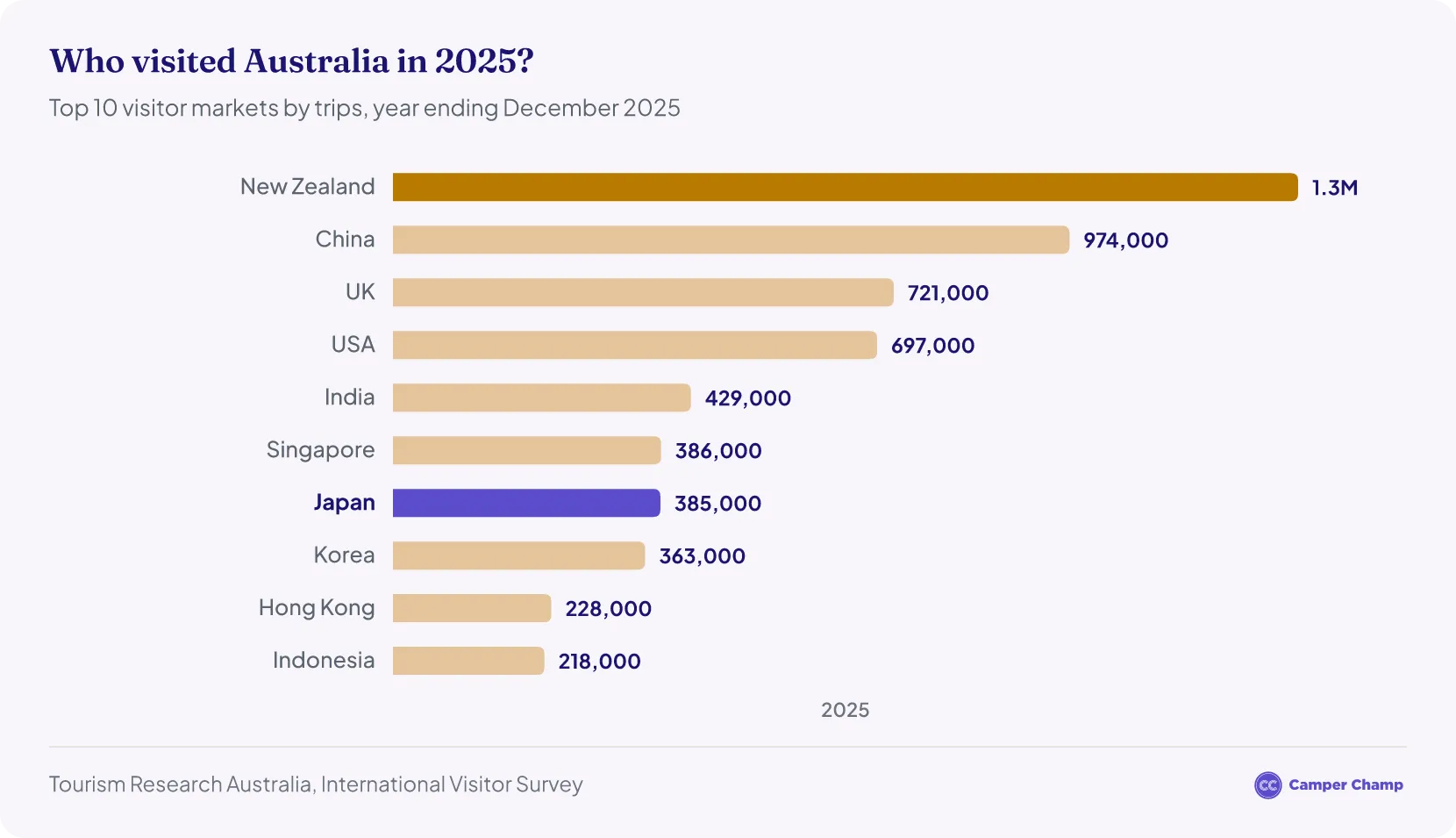
Task: Click the '385,000' value
Action: pyautogui.click(x=718, y=504)
